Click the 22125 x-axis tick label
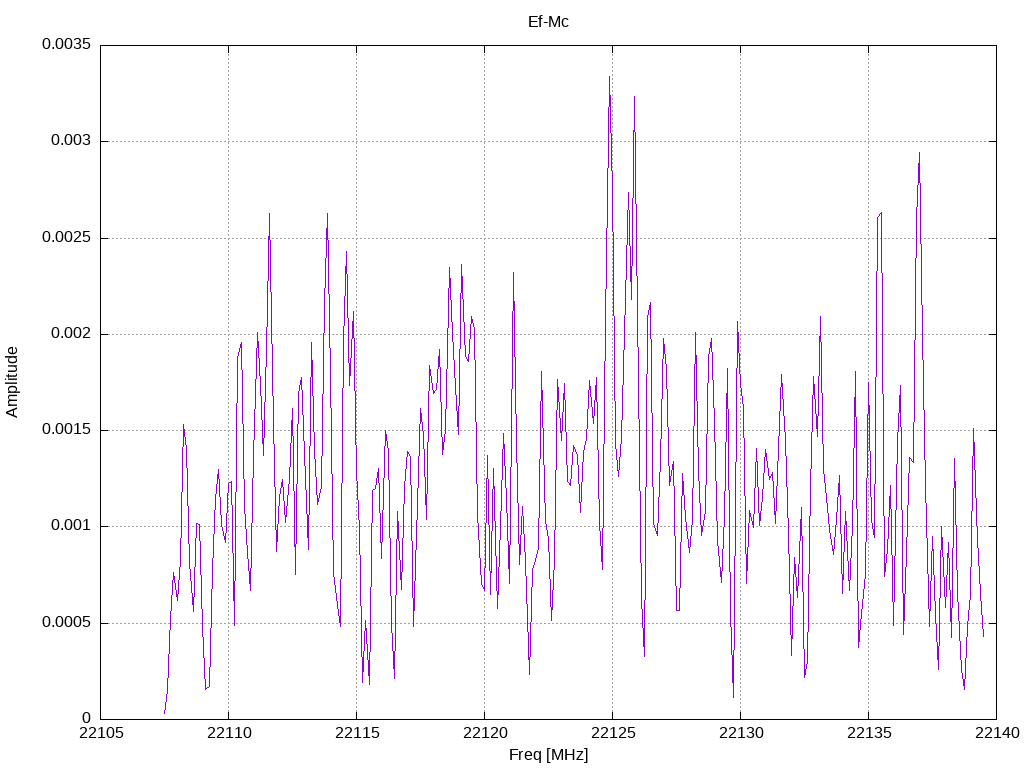The height and width of the screenshot is (768, 1024). [613, 733]
